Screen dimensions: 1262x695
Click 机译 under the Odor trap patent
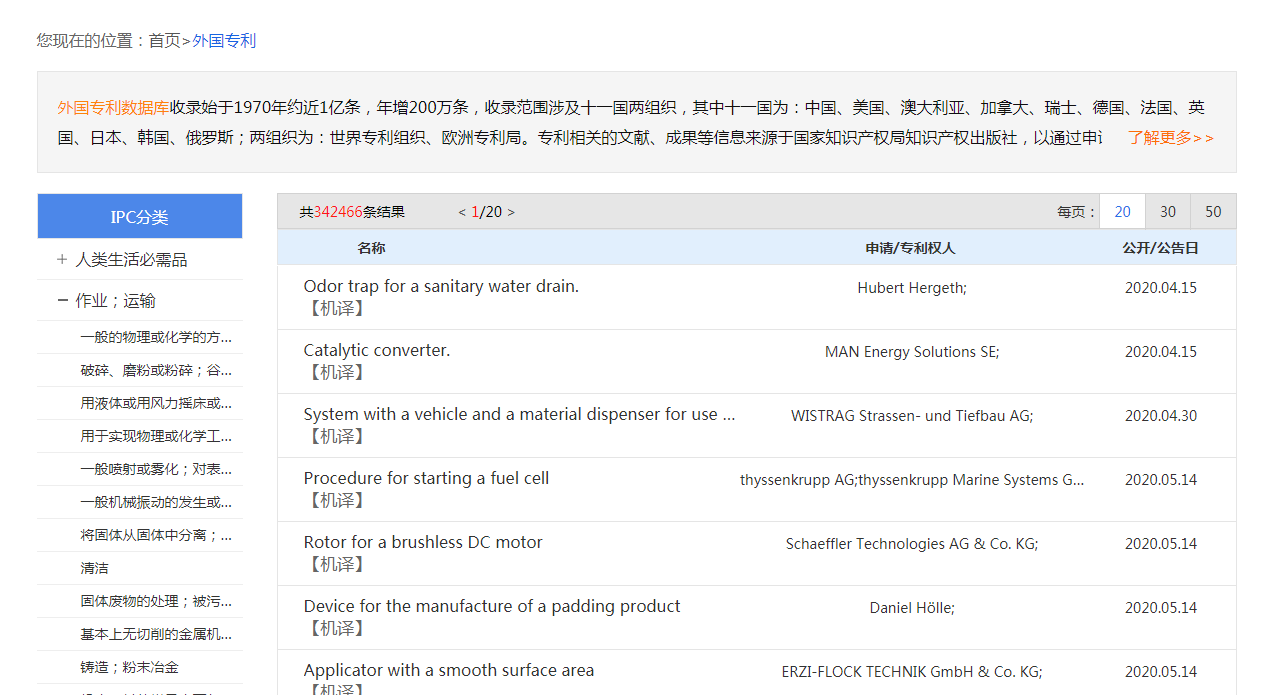336,309
